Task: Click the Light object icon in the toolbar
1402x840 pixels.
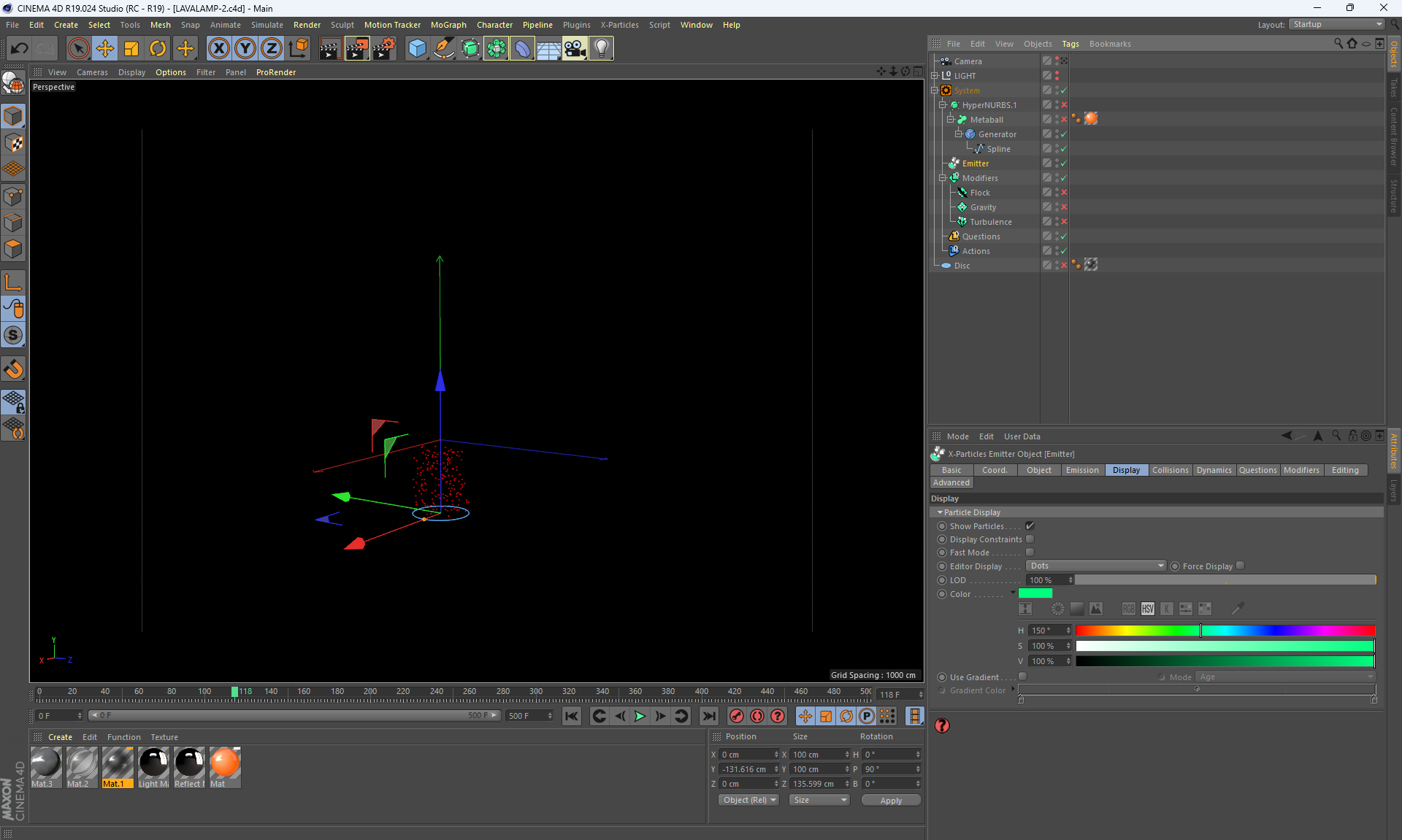Action: coord(600,49)
